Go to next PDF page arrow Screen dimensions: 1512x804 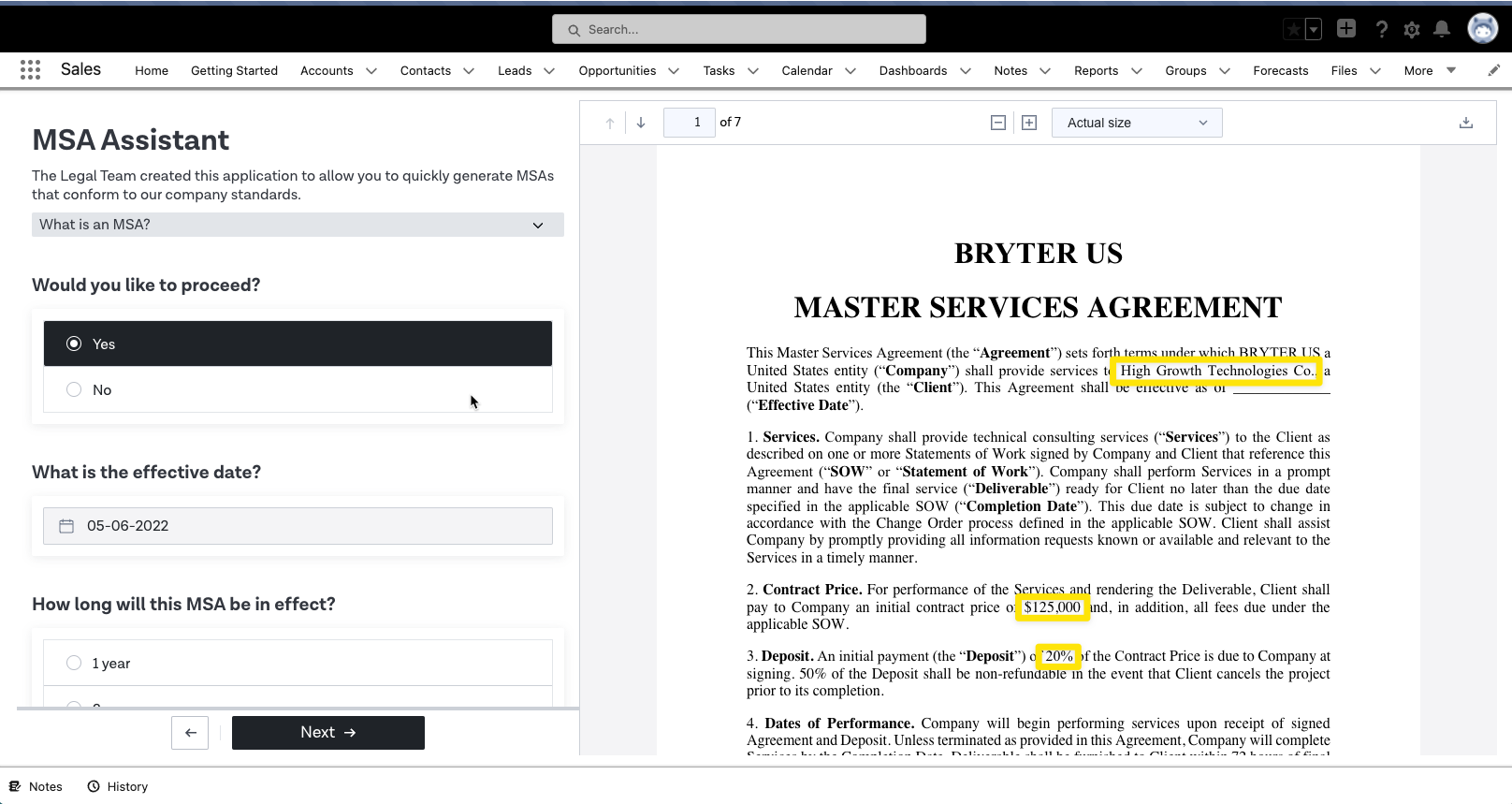tap(641, 123)
